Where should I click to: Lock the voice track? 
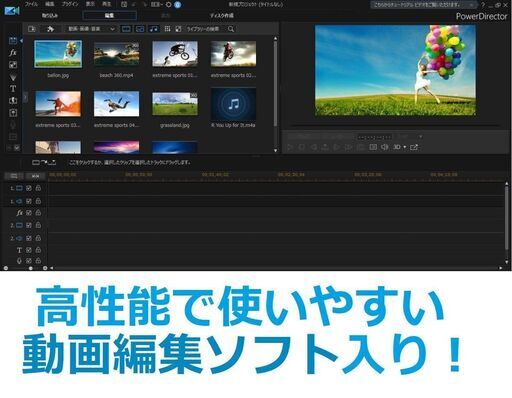pyautogui.click(x=38, y=260)
